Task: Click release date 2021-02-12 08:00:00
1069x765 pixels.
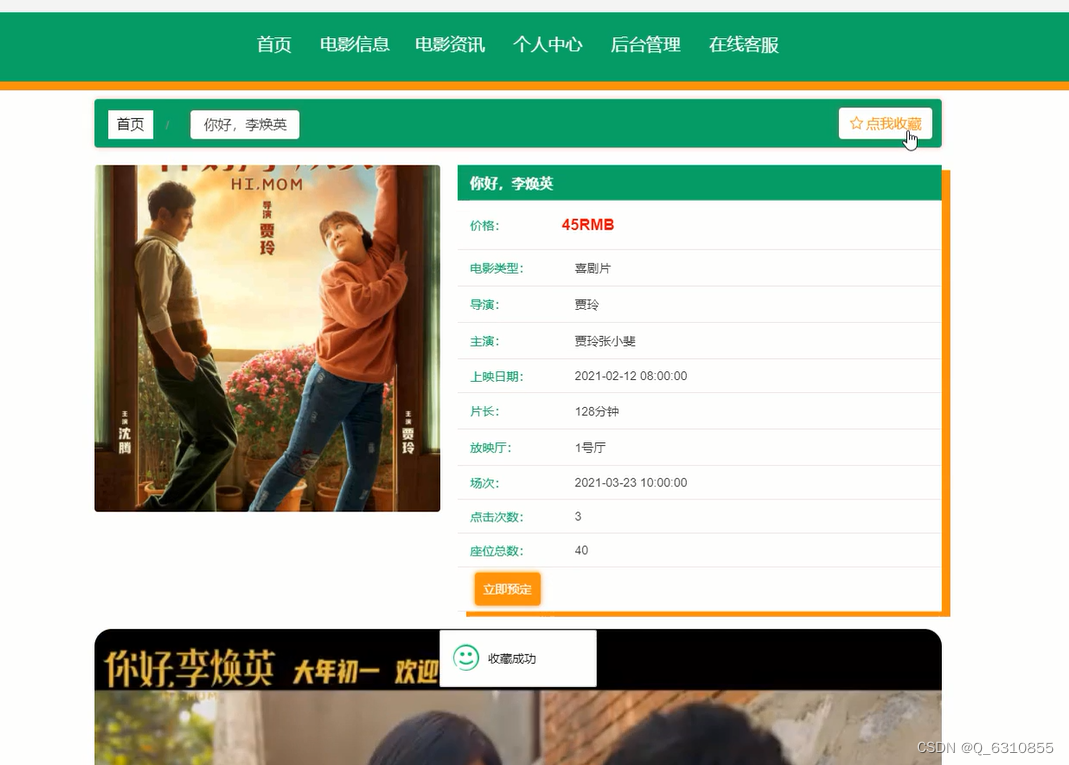Action: pos(631,376)
